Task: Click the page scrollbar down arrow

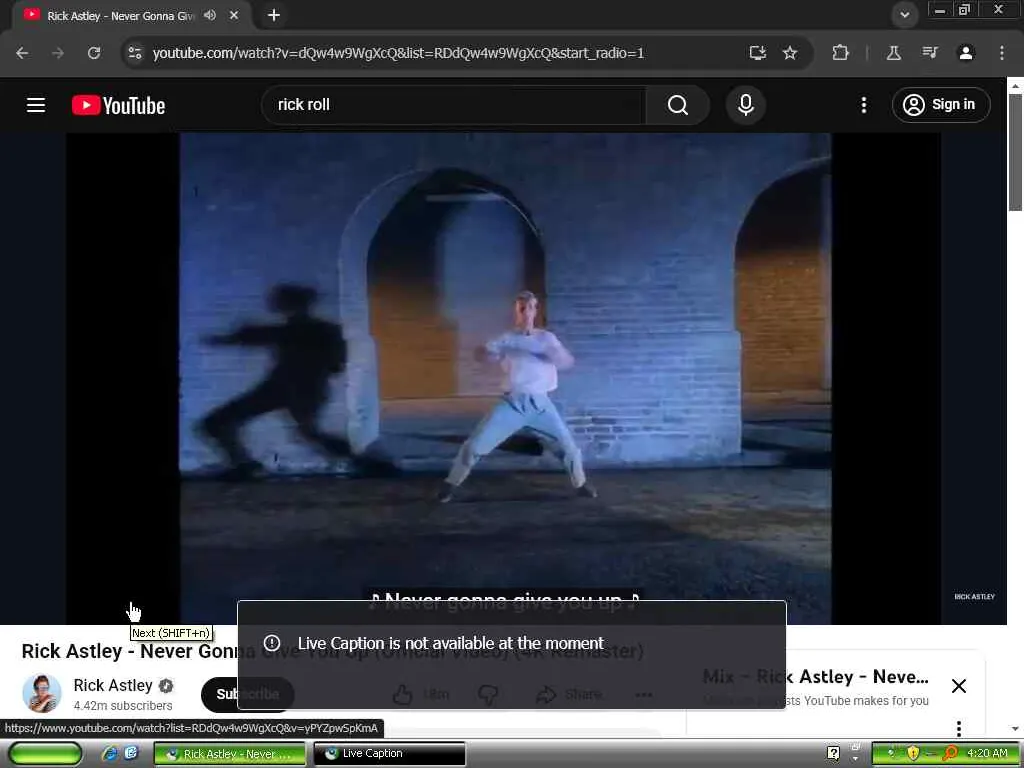Action: (x=1015, y=729)
